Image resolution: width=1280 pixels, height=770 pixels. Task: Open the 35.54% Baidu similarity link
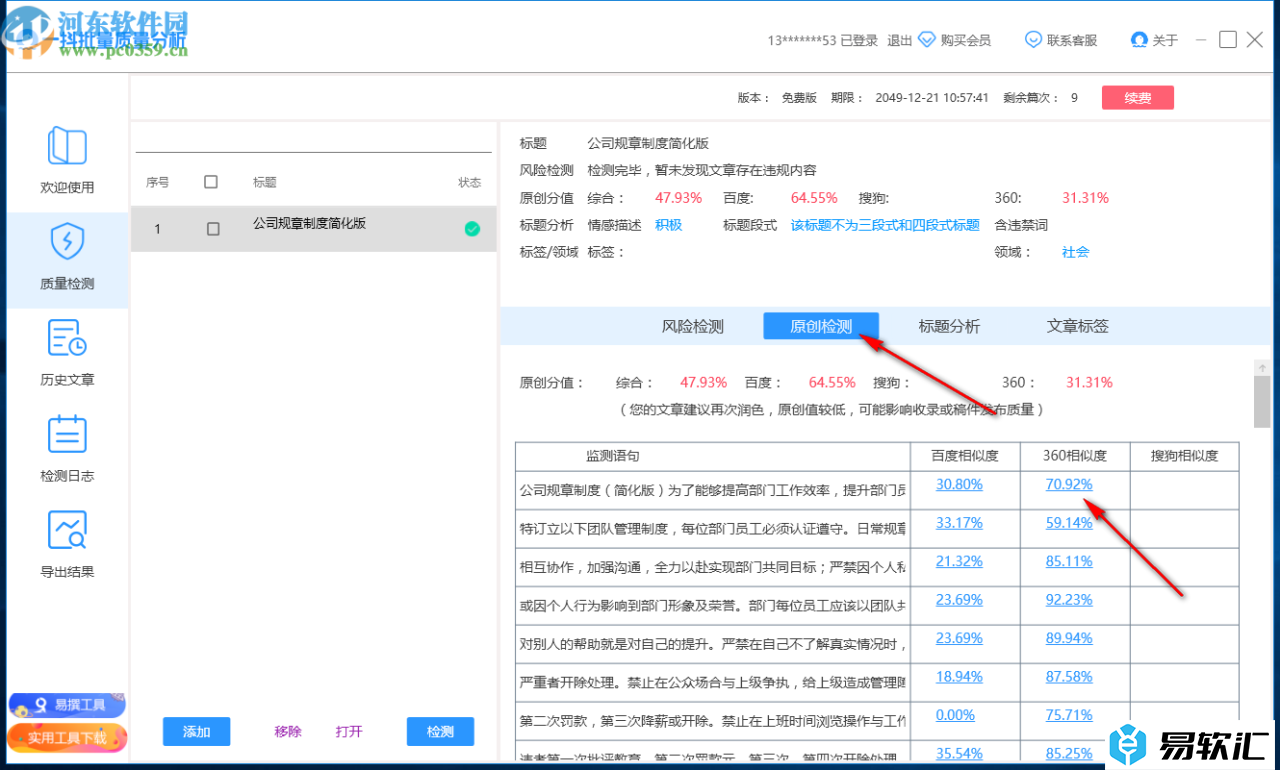959,753
